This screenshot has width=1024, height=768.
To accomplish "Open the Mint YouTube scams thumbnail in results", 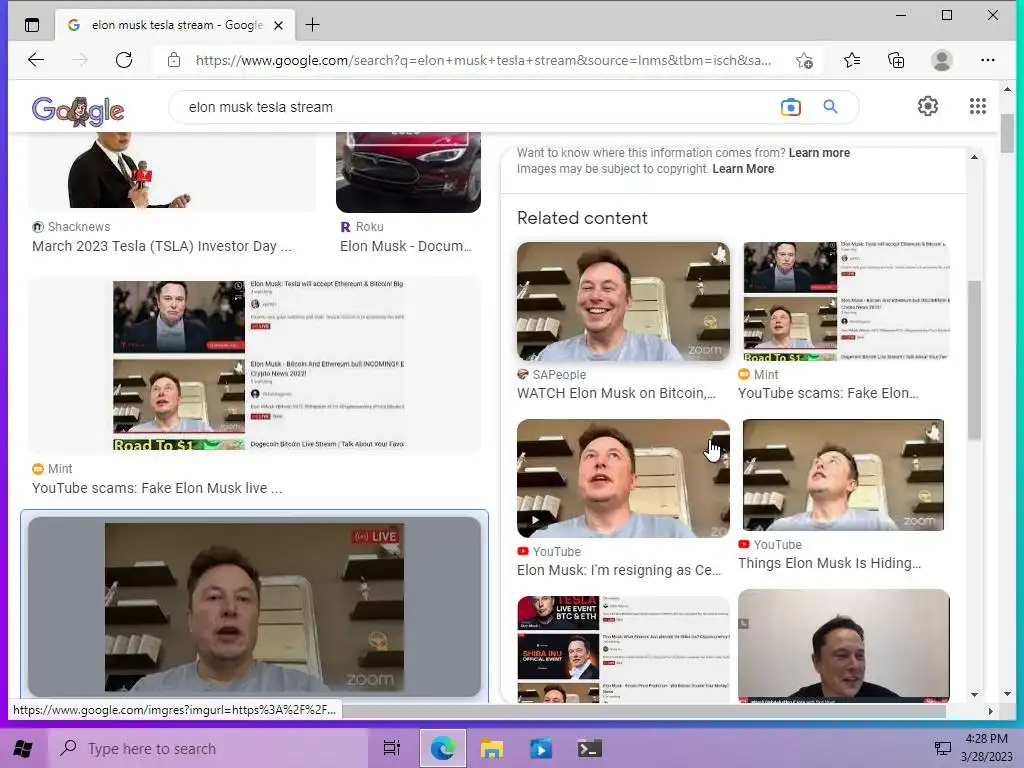I will pos(255,364).
